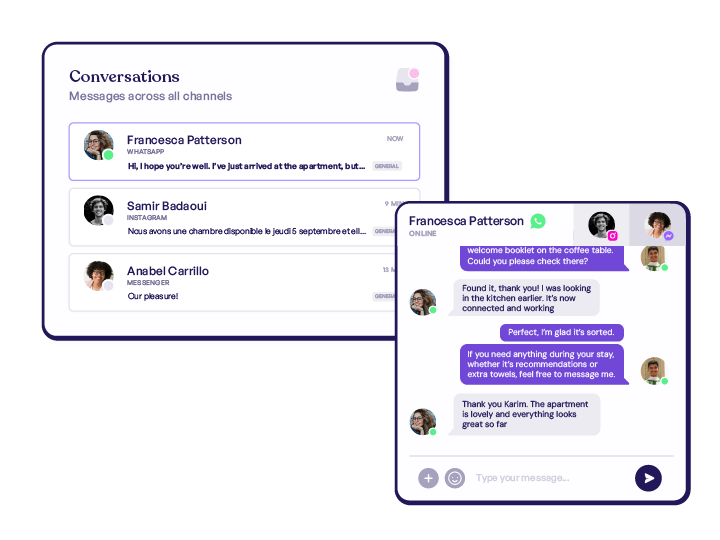
Task: Click the "Thank you Karim" message bubble
Action: click(524, 414)
